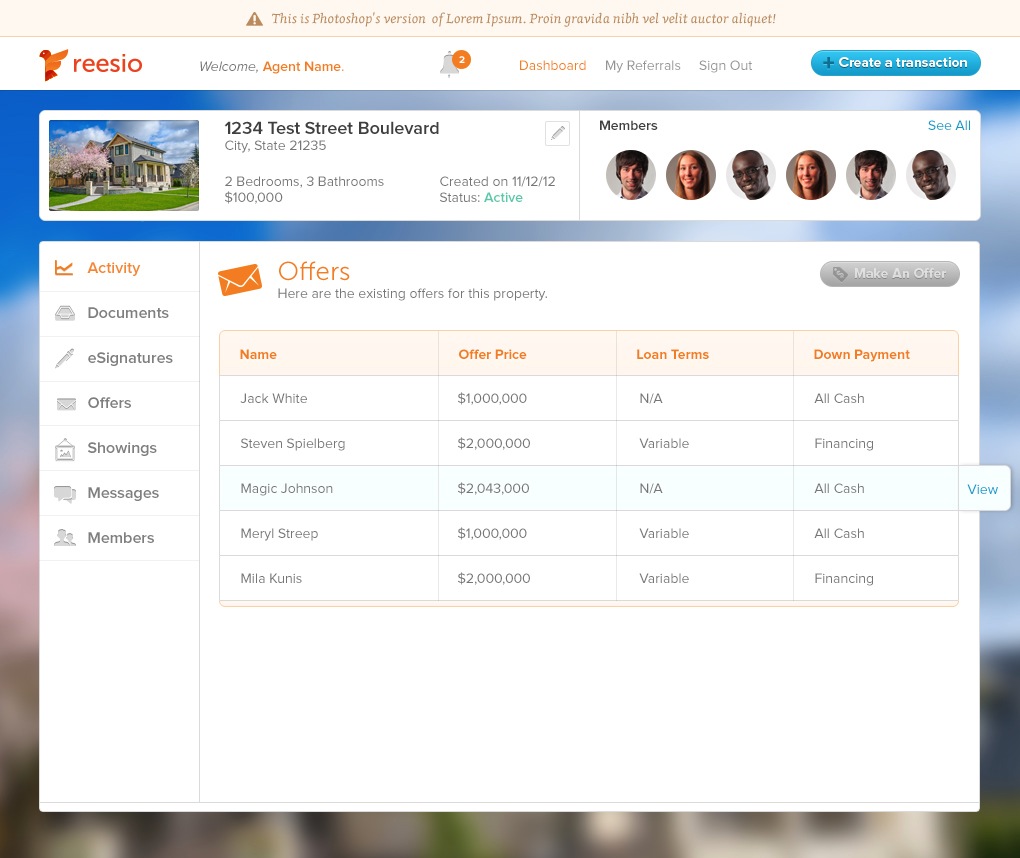Click the reesio bird logo
1020x858 pixels.
point(53,64)
